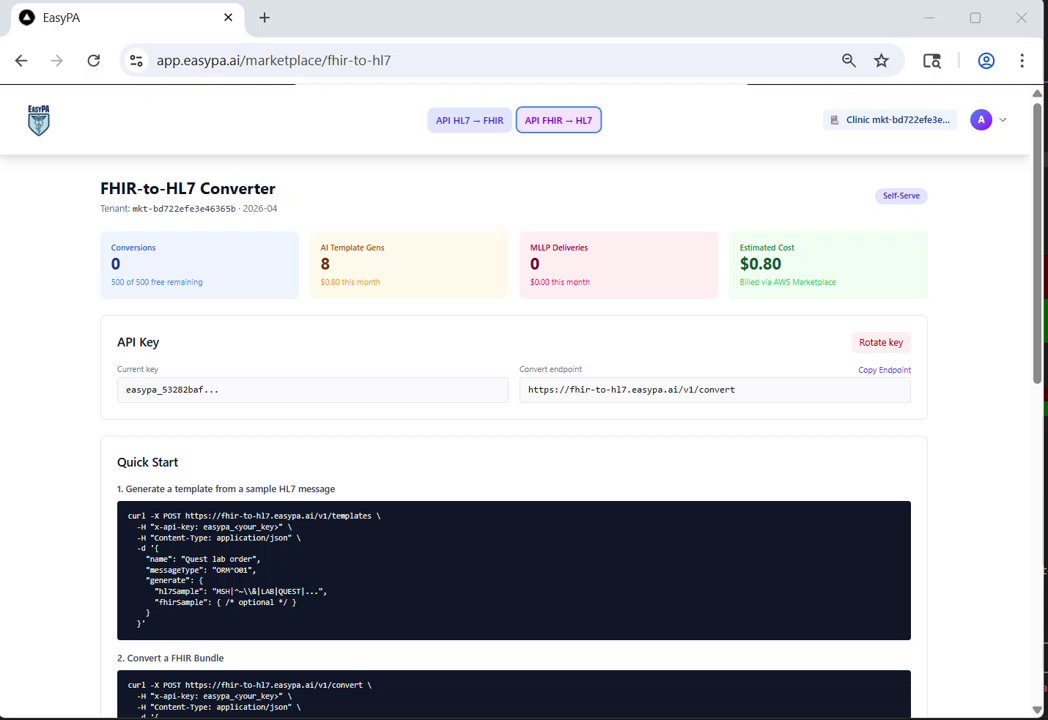Click the Rotate key button
Image resolution: width=1048 pixels, height=720 pixels.
881,342
